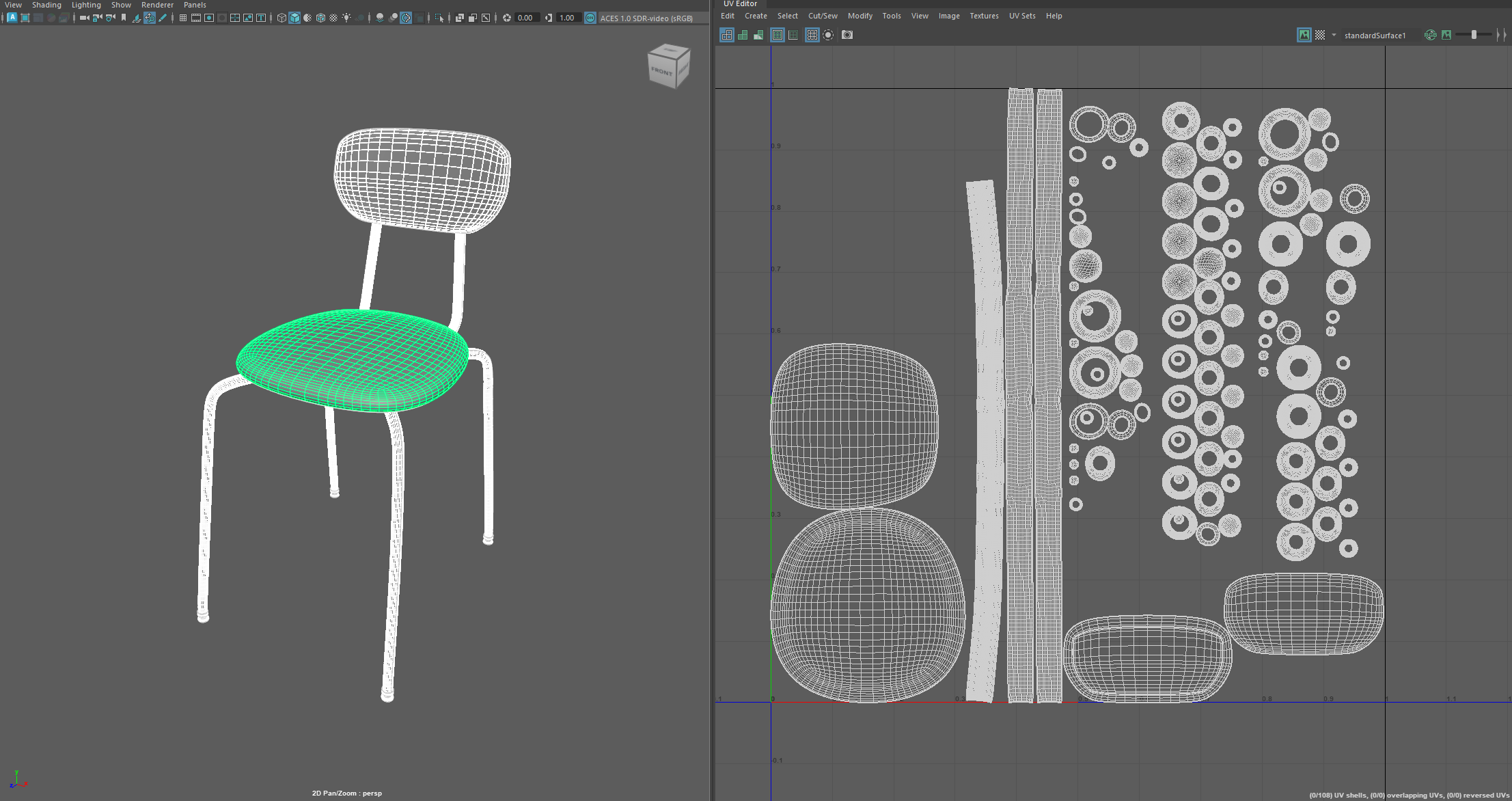
Task: Open the UV Sets menu
Action: coord(1022,16)
